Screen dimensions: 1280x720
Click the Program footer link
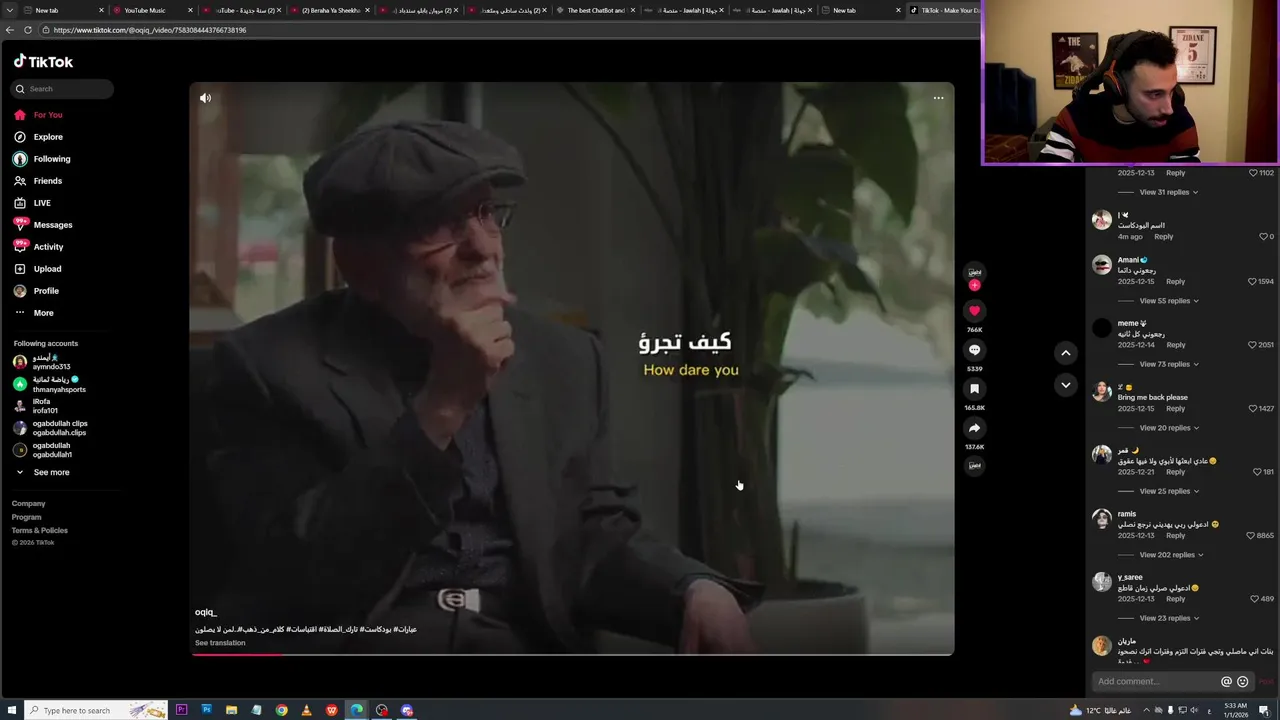[27, 517]
